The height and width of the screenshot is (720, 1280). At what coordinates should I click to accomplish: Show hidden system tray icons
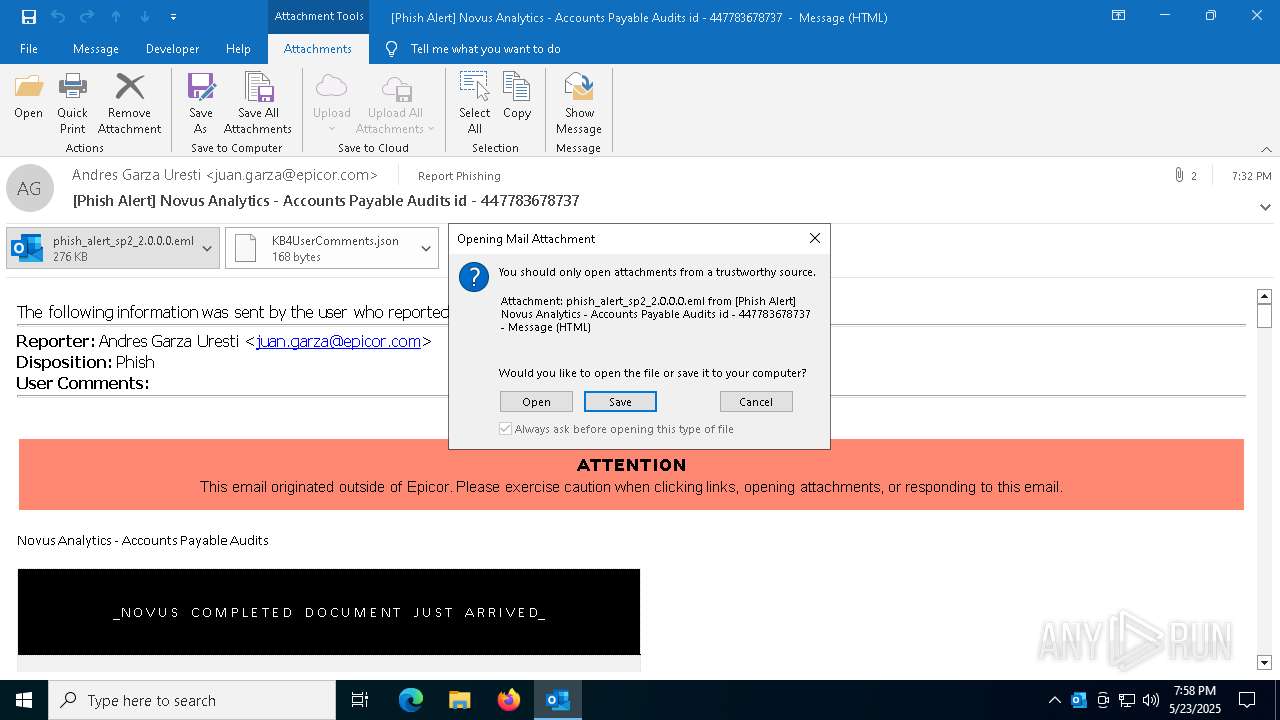pos(1055,700)
